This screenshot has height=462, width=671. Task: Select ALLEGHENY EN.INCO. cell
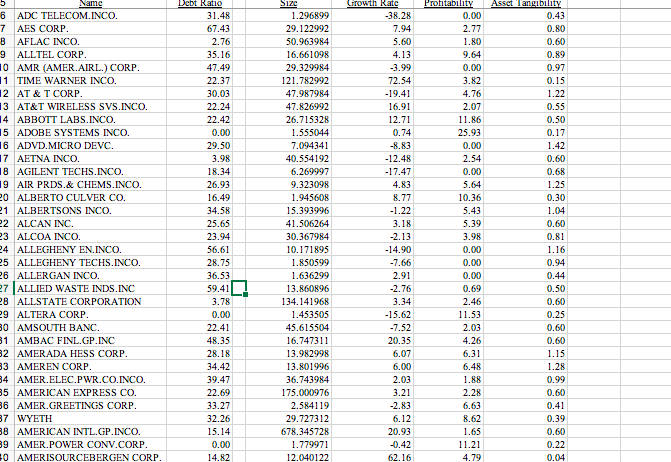tap(91, 249)
